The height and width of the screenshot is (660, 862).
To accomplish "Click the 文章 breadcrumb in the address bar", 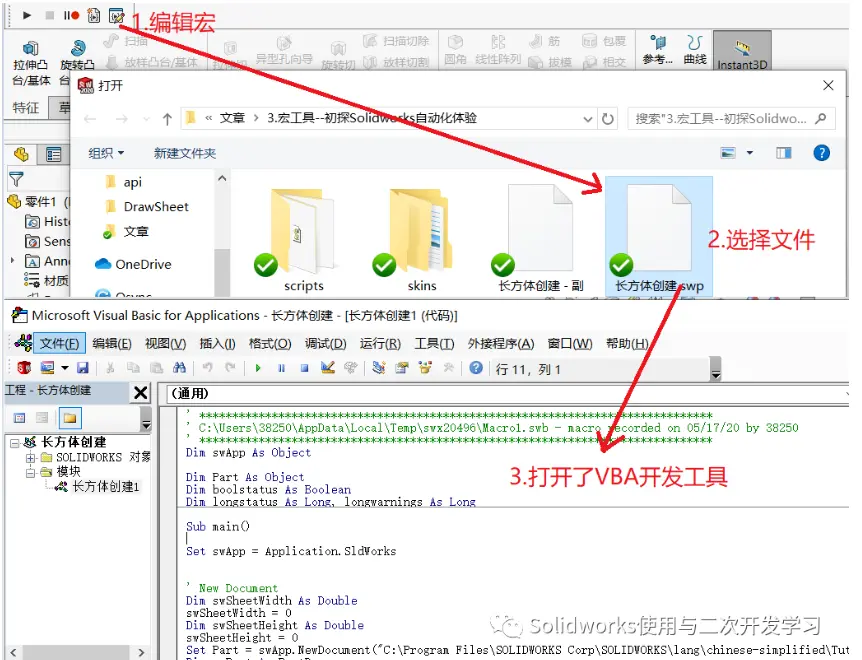I will coord(232,118).
